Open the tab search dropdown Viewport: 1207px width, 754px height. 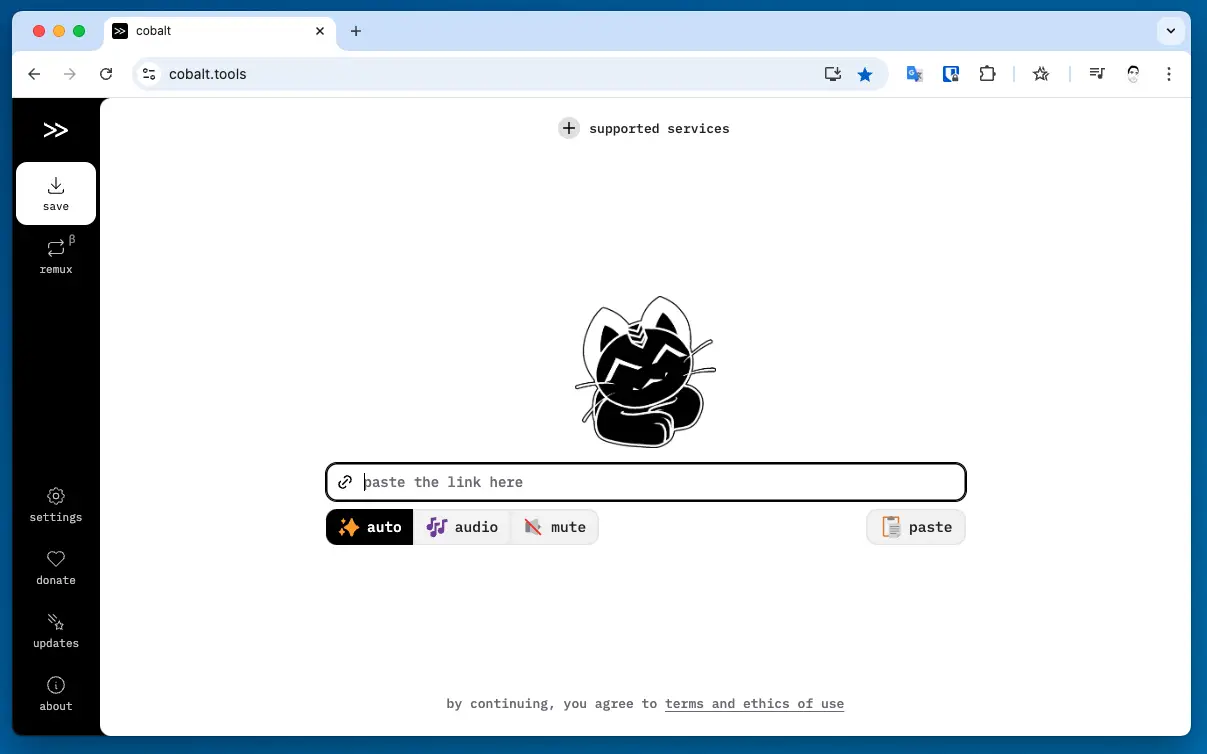point(1171,31)
